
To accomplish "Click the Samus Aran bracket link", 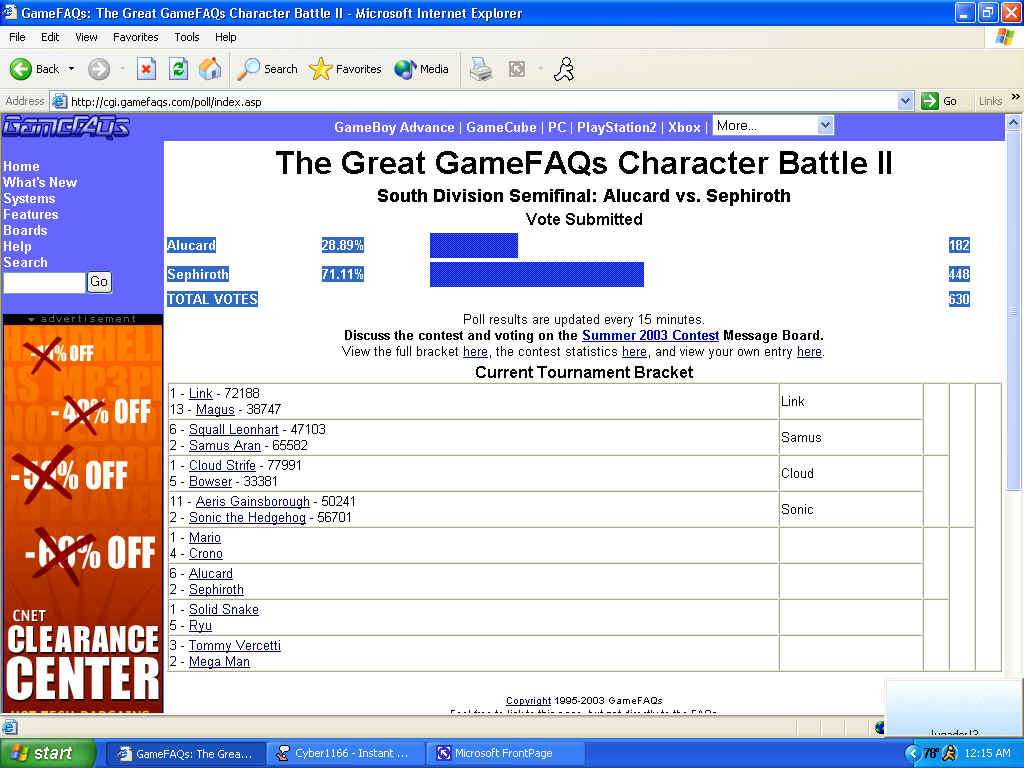I will click(225, 445).
